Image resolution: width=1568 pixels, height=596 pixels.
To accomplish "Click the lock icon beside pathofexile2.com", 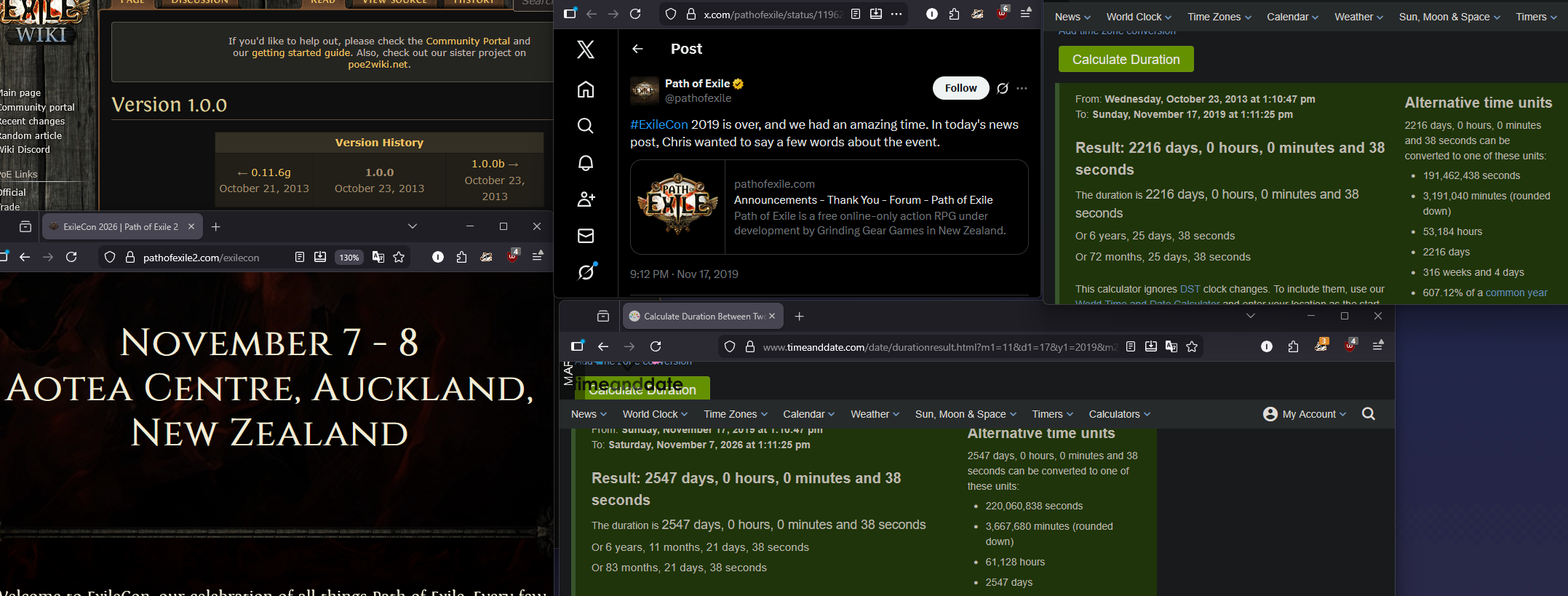I will [x=130, y=257].
